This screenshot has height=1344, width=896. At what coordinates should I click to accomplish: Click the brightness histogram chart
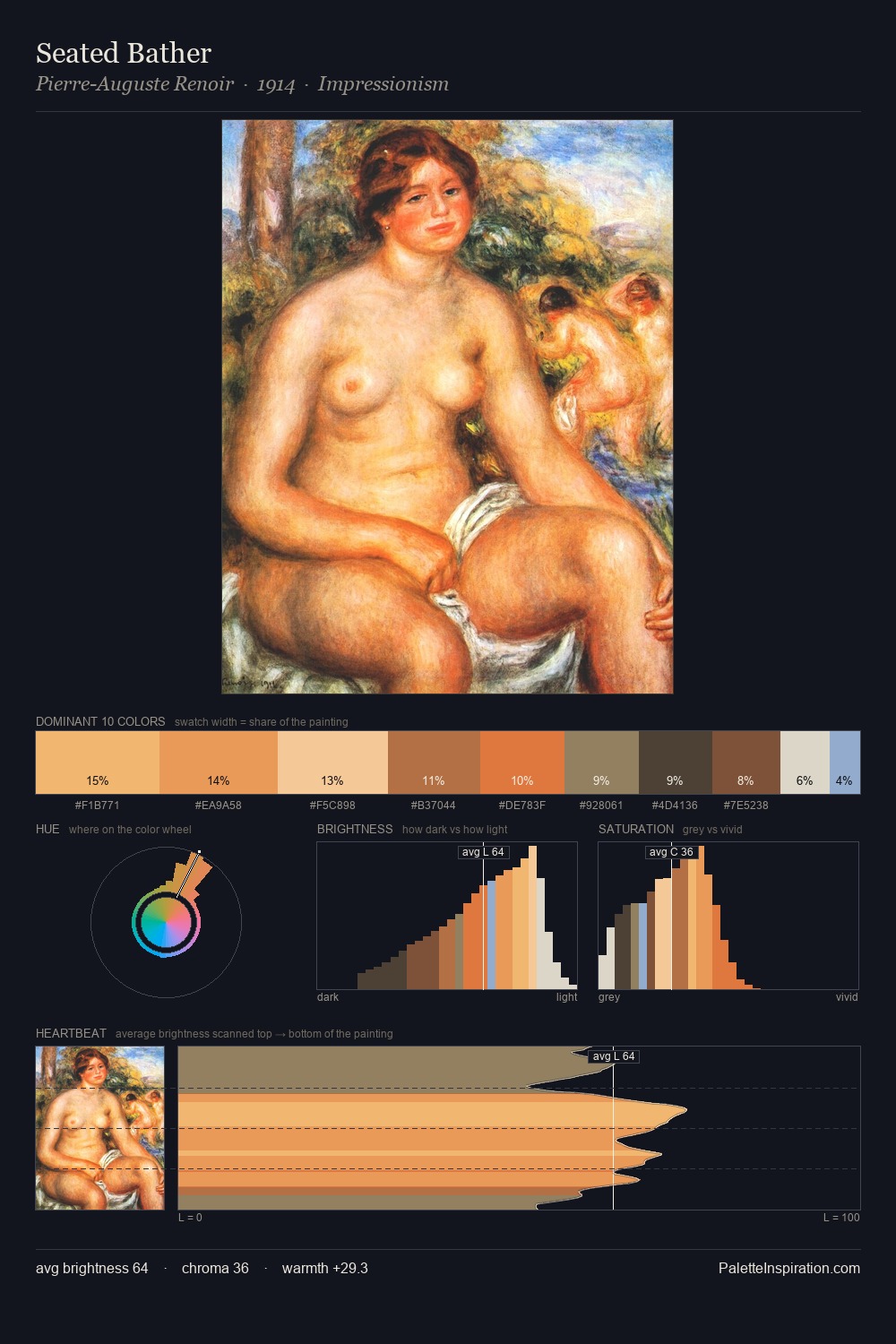447,916
